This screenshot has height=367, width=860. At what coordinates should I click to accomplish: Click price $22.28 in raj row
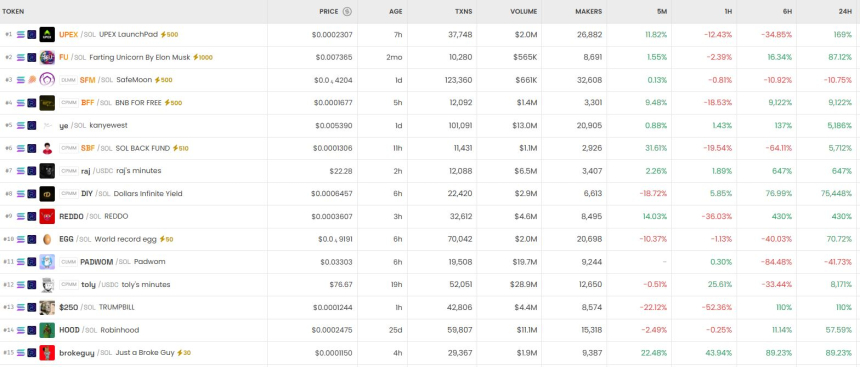point(341,171)
